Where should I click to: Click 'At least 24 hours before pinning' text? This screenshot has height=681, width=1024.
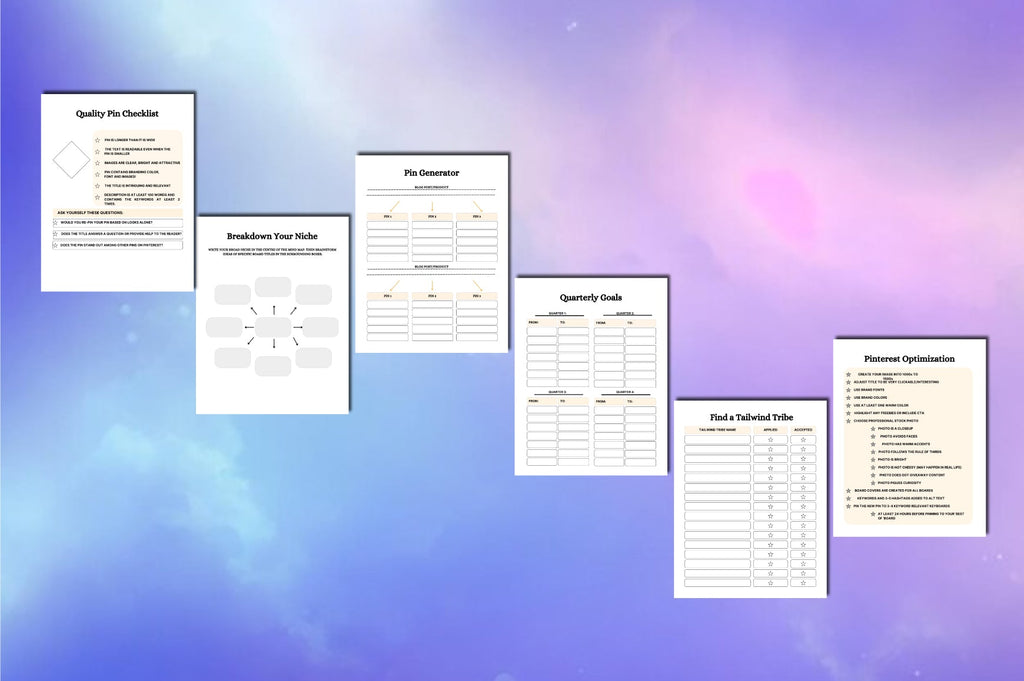point(921,514)
